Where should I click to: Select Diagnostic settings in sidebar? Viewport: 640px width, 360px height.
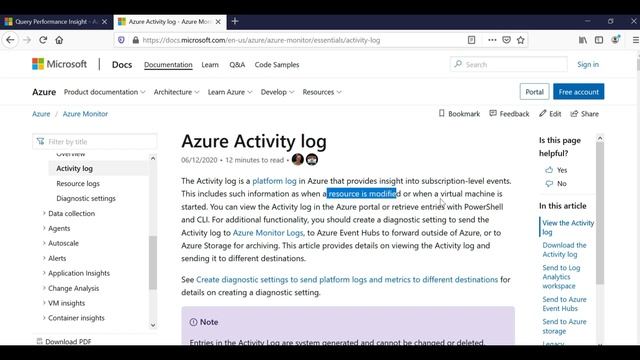click(x=86, y=198)
